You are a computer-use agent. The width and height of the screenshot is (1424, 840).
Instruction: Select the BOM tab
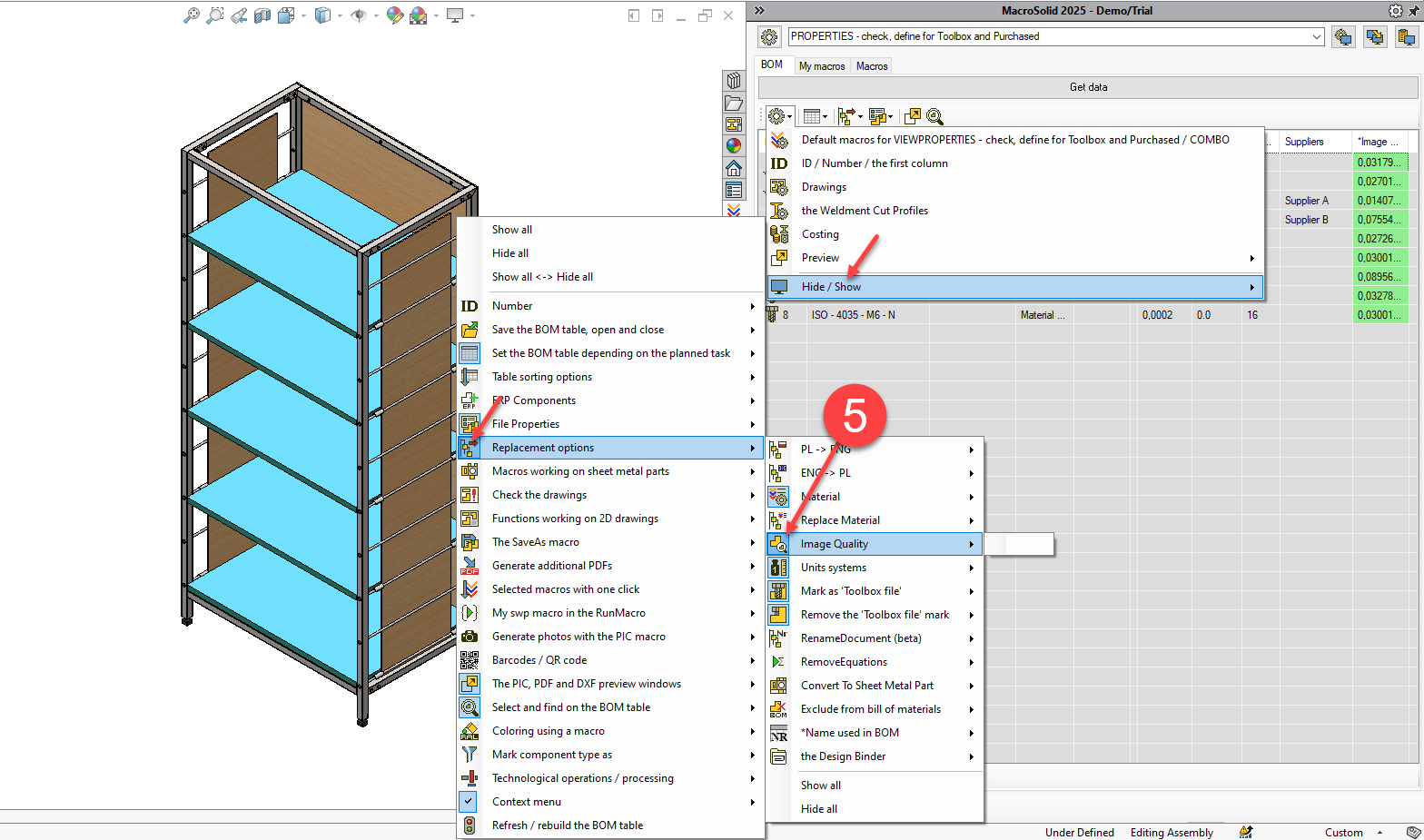click(x=772, y=64)
